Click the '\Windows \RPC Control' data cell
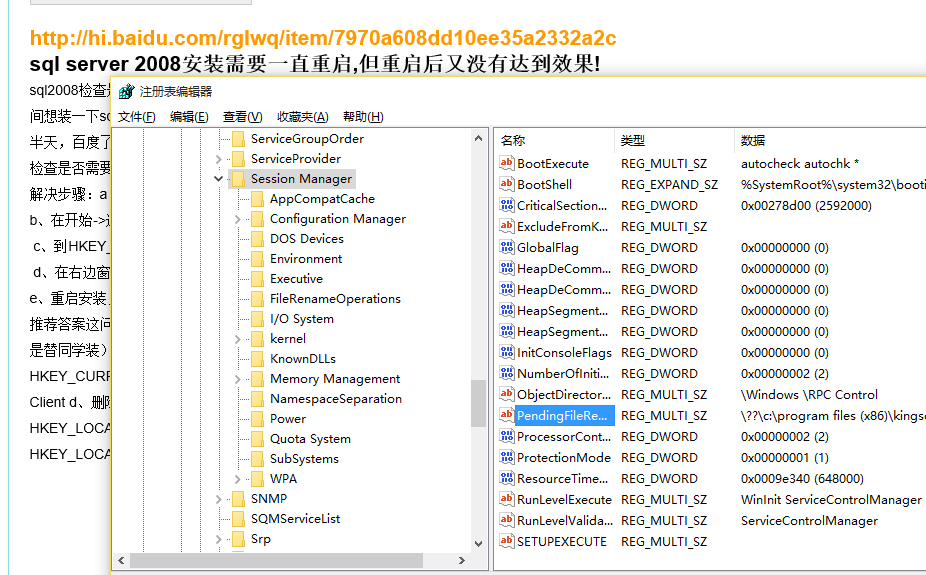 click(x=809, y=394)
